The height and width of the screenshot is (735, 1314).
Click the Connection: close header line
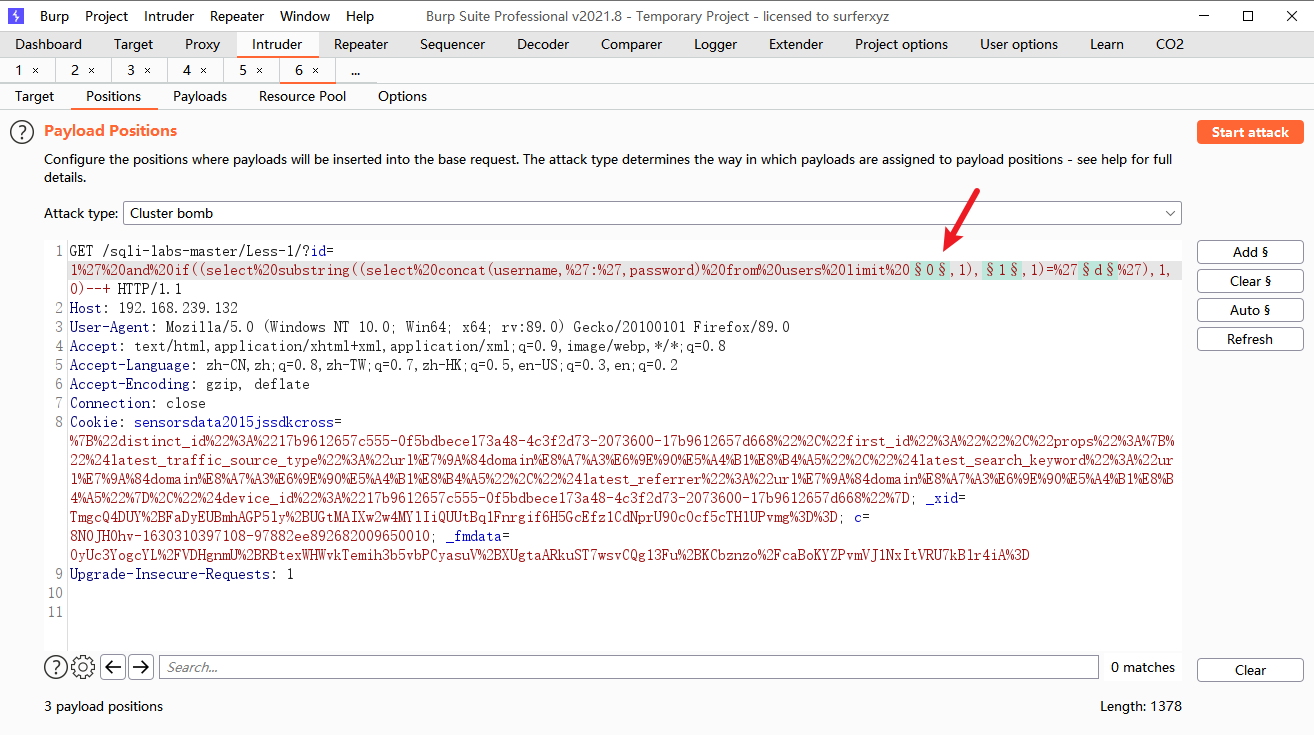(x=137, y=403)
